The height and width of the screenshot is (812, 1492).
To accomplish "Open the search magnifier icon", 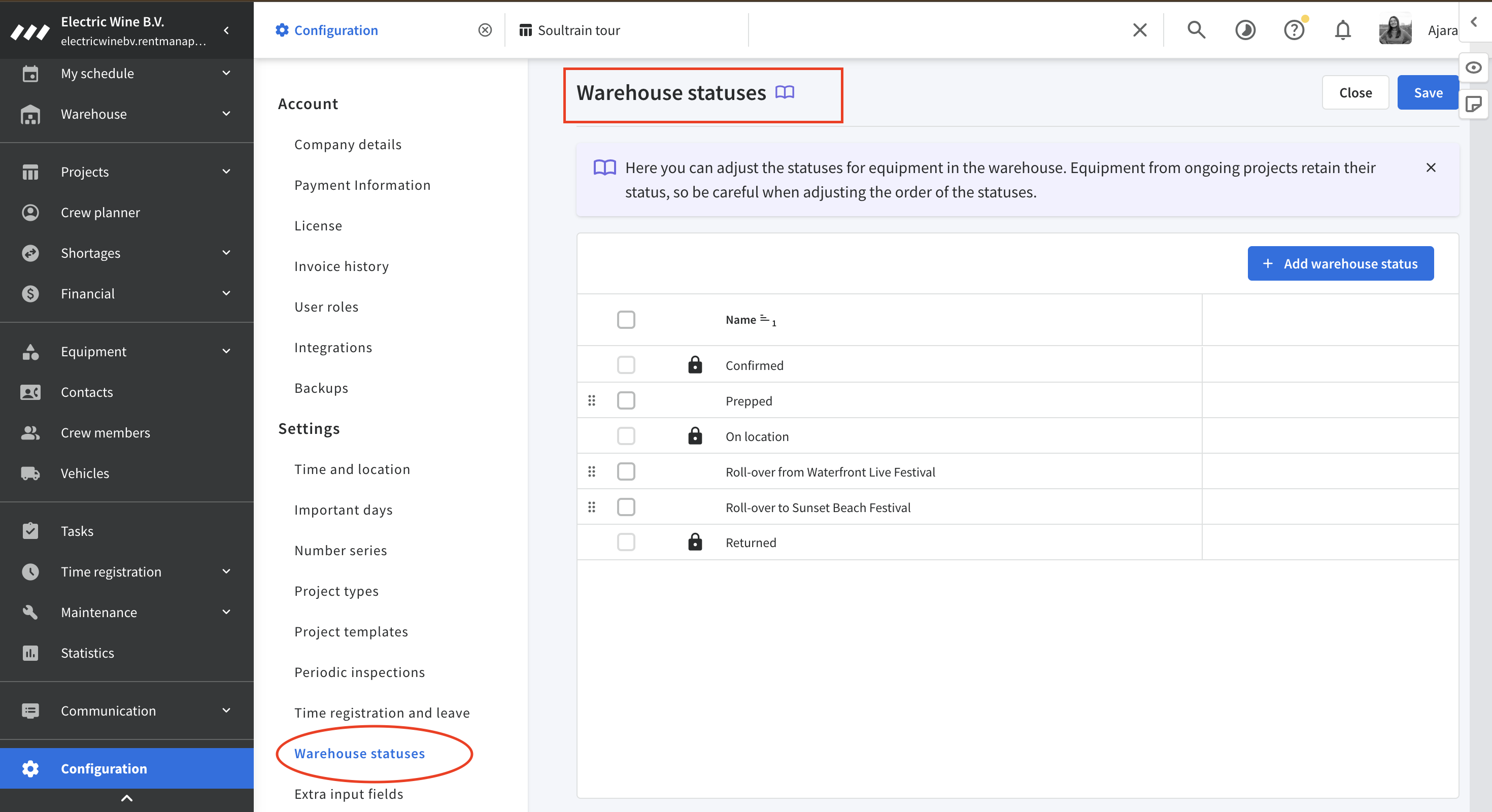I will pos(1196,30).
